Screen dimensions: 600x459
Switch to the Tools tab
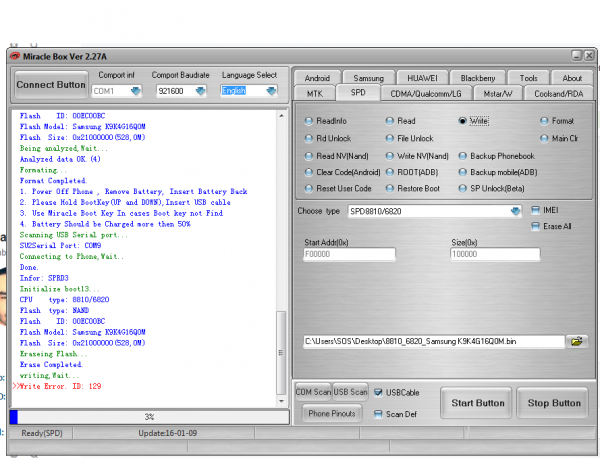tap(528, 78)
